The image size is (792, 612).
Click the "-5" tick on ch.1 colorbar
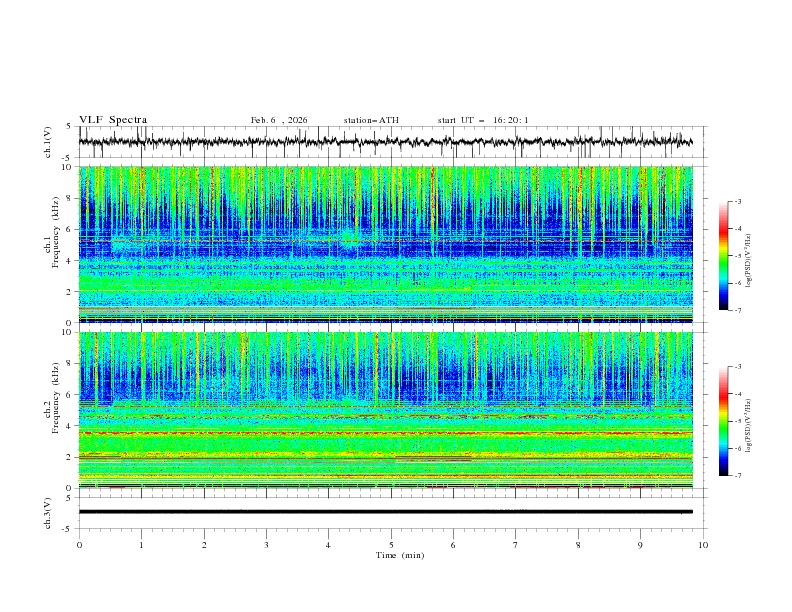(x=738, y=256)
